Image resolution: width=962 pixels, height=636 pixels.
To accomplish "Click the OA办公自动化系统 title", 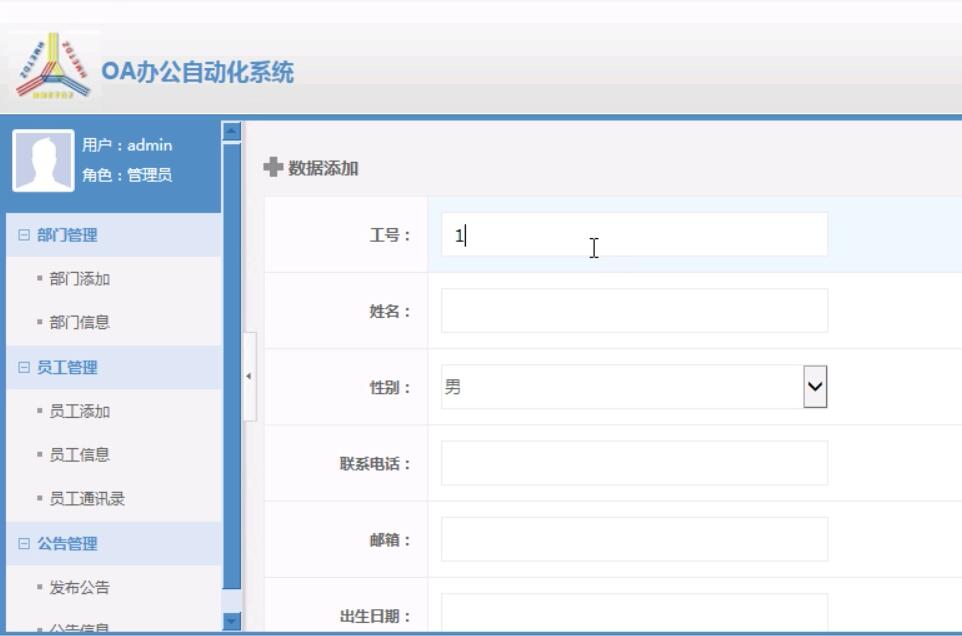I will [x=198, y=72].
